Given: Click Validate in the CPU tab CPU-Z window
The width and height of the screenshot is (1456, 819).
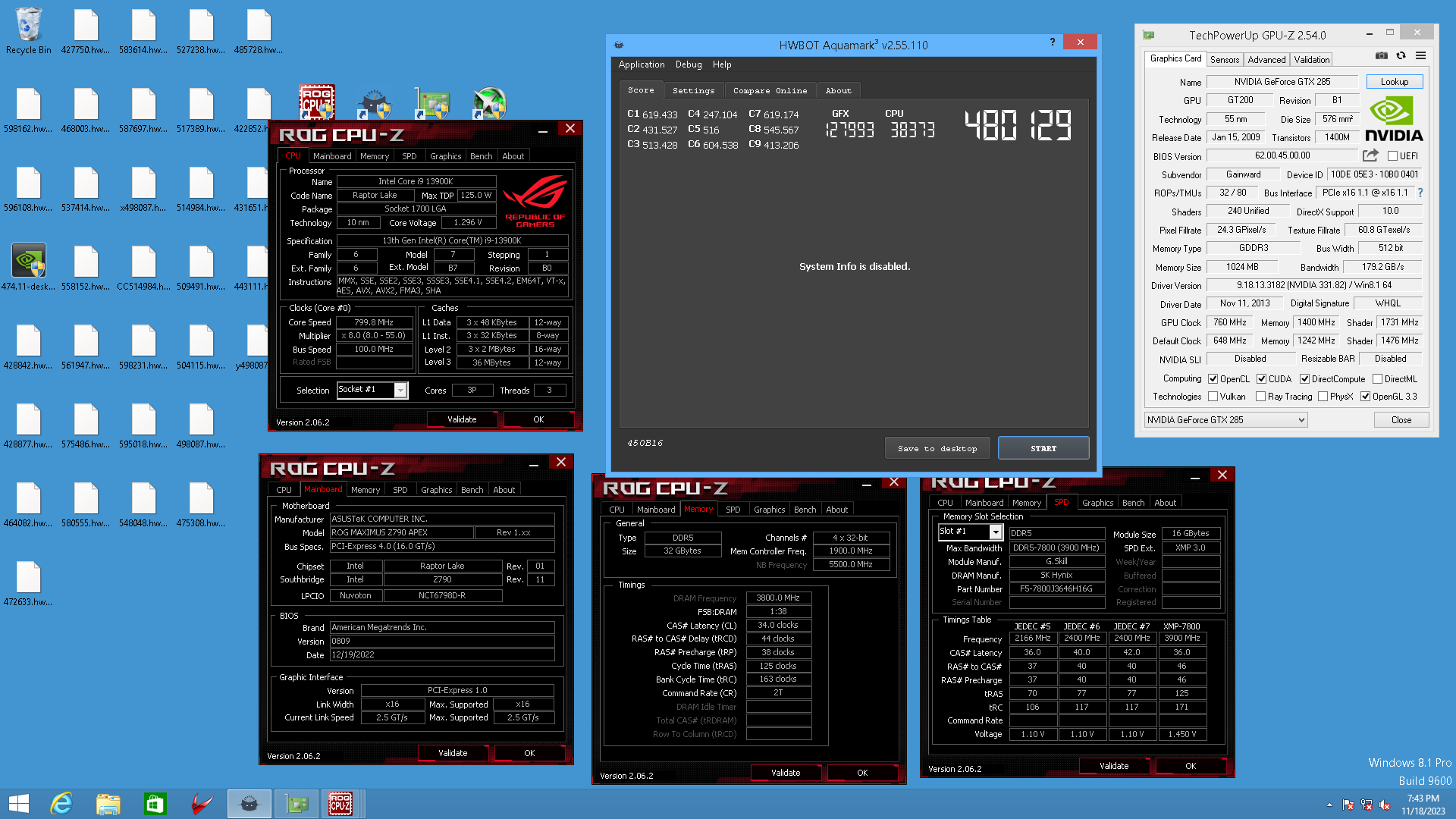Looking at the screenshot, I should pyautogui.click(x=462, y=419).
